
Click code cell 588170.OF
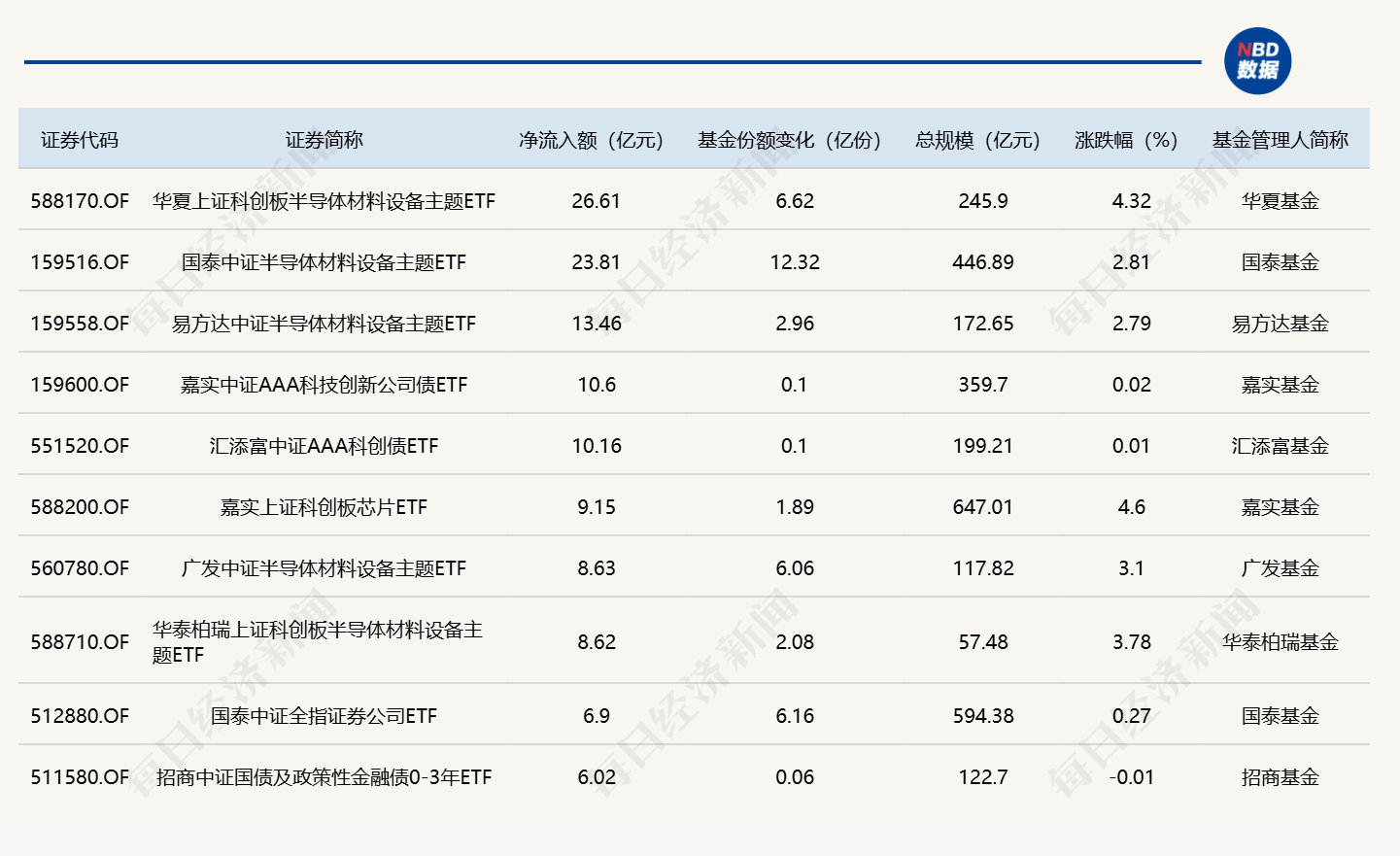tap(80, 201)
